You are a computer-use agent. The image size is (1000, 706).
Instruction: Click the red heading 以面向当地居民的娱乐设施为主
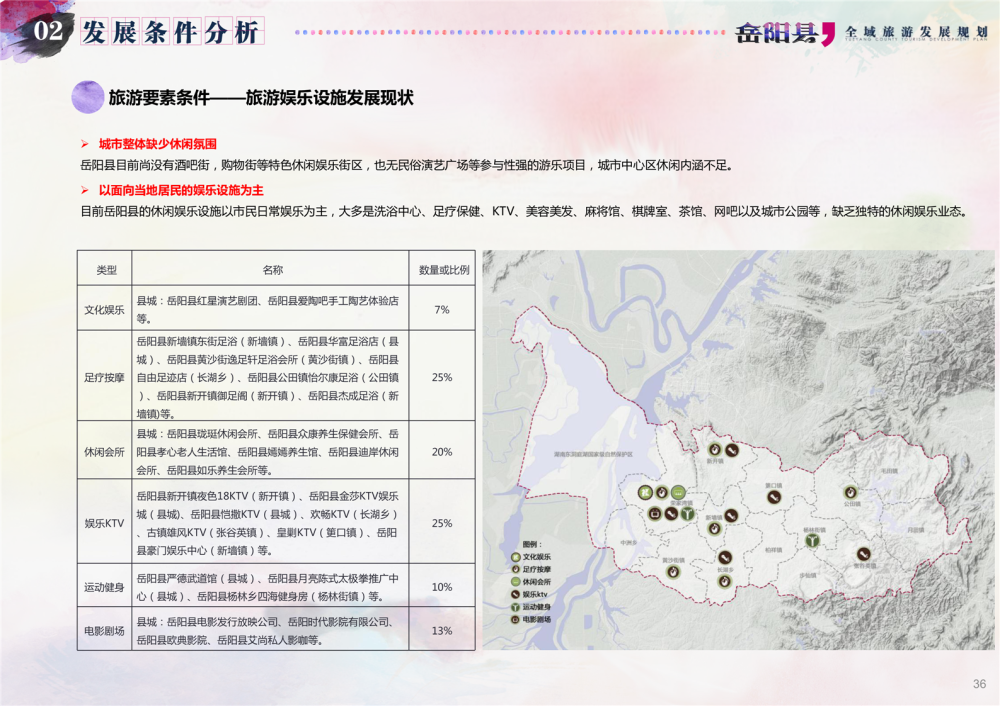(x=180, y=190)
